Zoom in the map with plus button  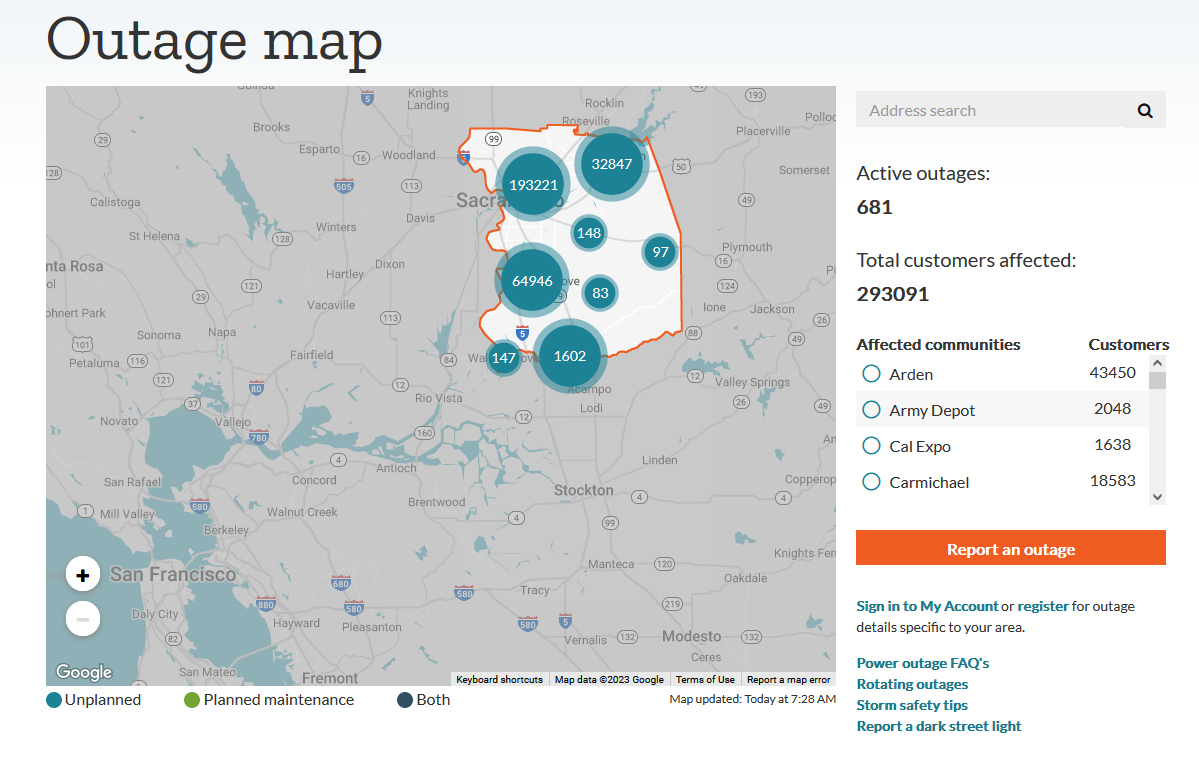83,575
